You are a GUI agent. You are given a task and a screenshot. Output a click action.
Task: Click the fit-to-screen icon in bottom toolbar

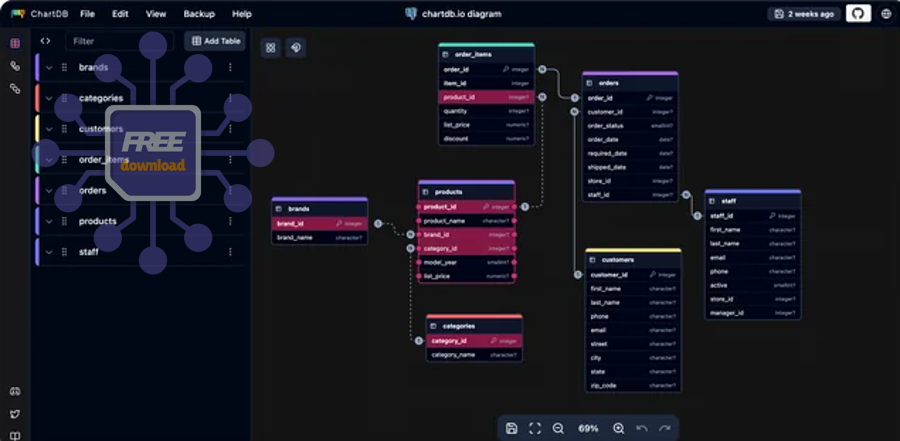click(535, 428)
